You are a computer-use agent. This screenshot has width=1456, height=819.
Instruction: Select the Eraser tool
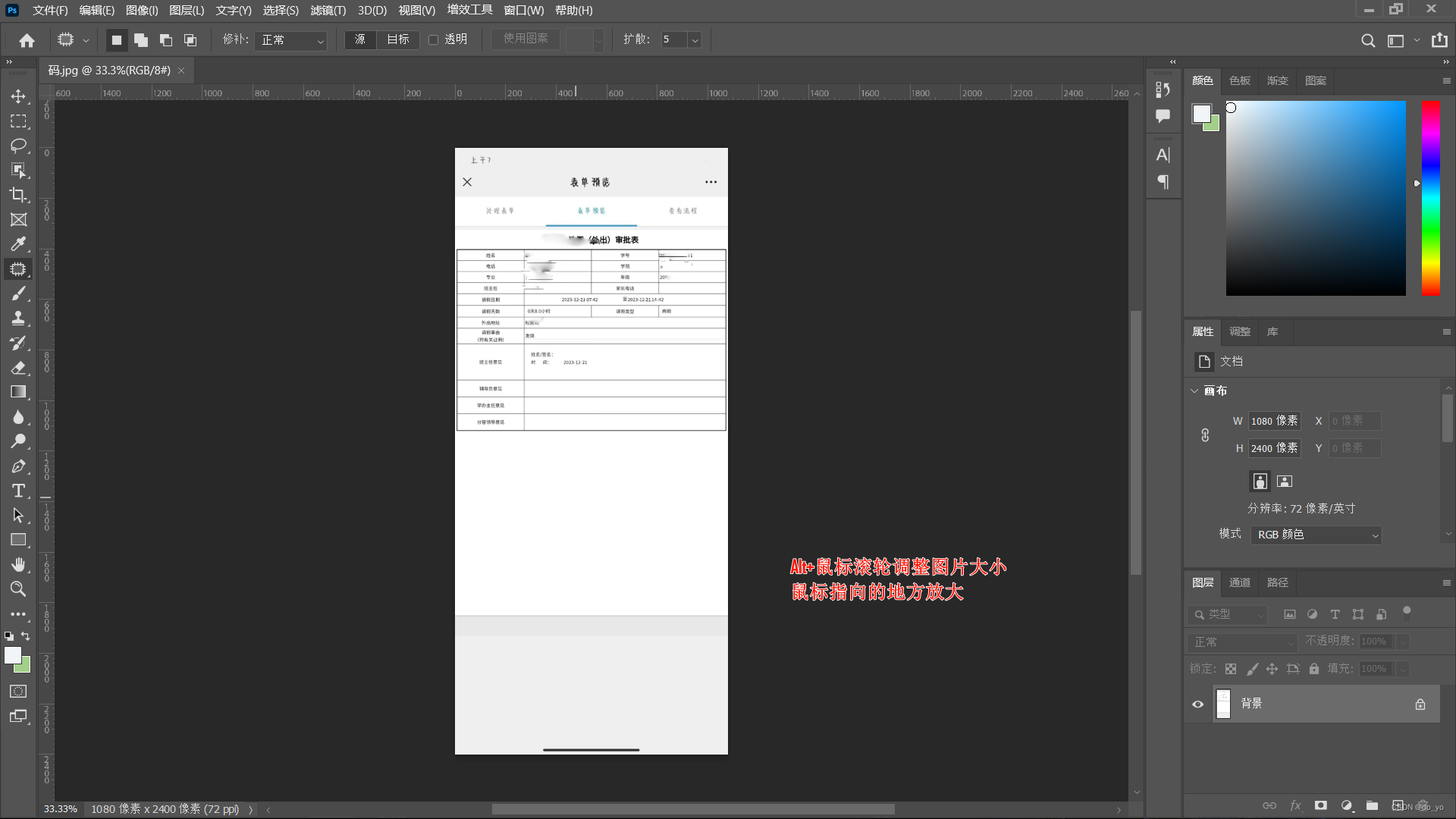(x=18, y=367)
